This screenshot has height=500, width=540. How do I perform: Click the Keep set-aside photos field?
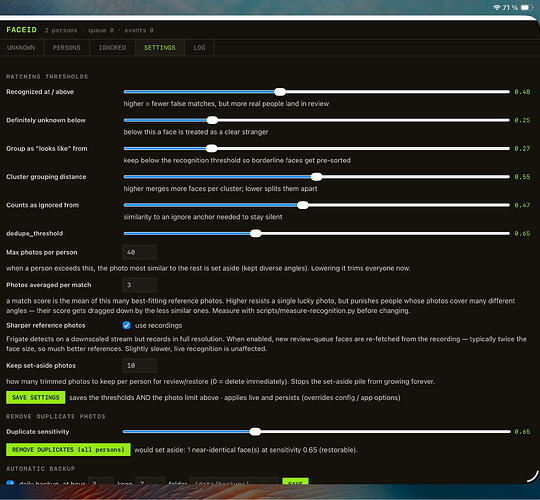(139, 365)
